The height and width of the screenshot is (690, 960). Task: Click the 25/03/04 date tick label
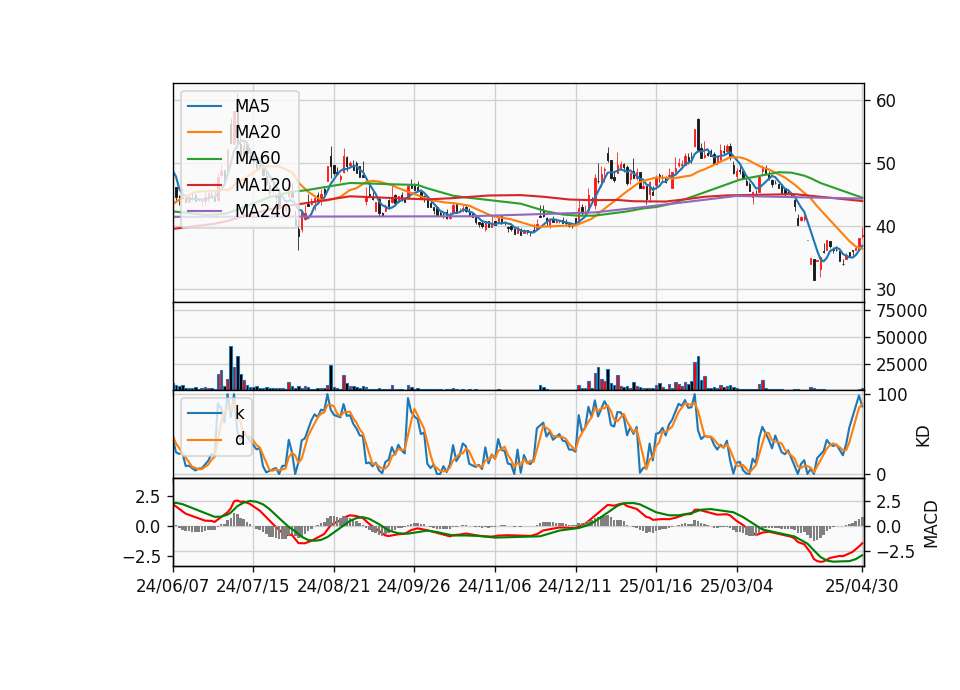coord(737,586)
